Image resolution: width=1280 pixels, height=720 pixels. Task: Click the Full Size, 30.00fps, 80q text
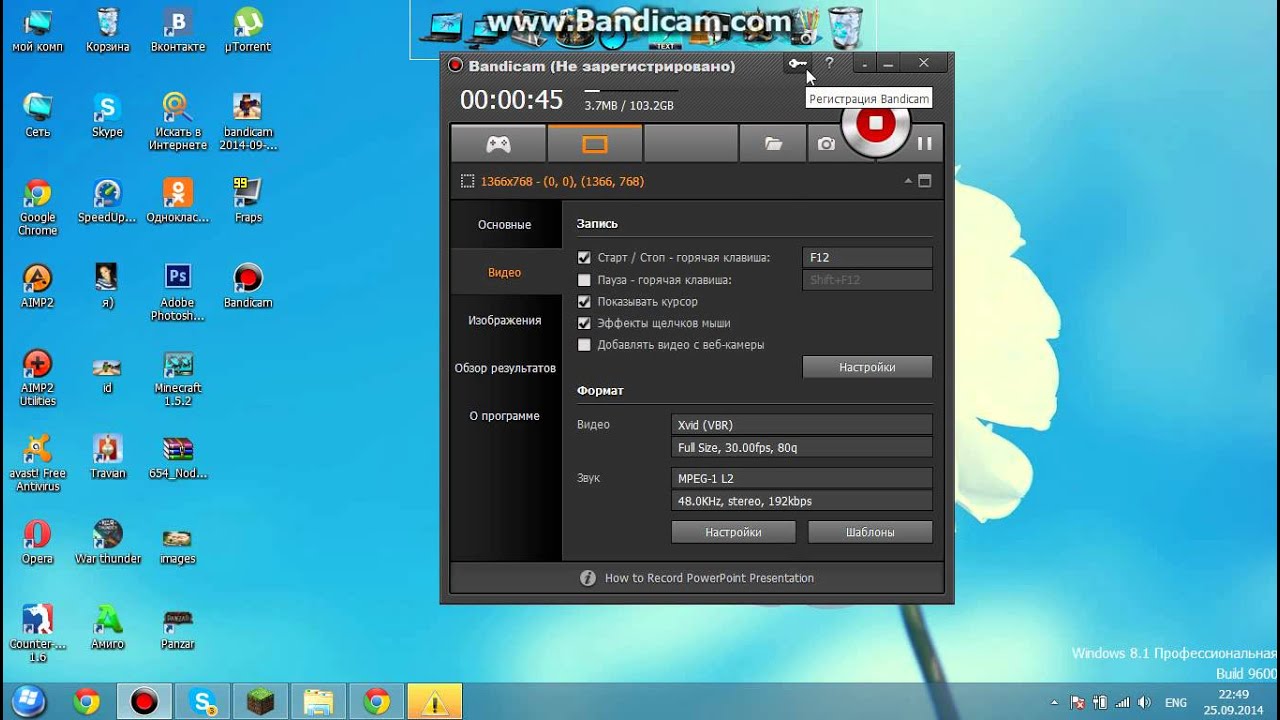pyautogui.click(x=737, y=448)
